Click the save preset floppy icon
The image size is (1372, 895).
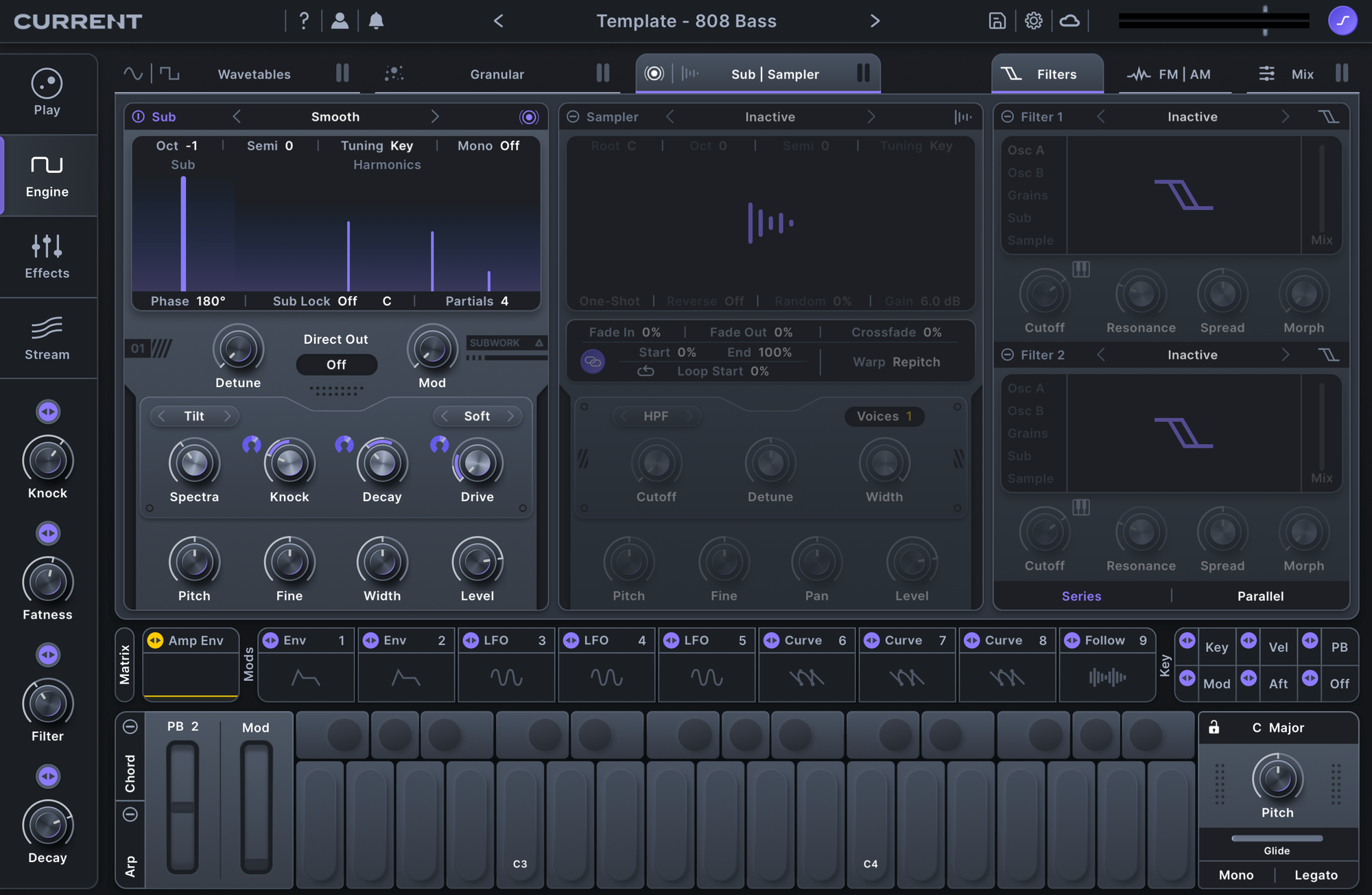(x=997, y=21)
